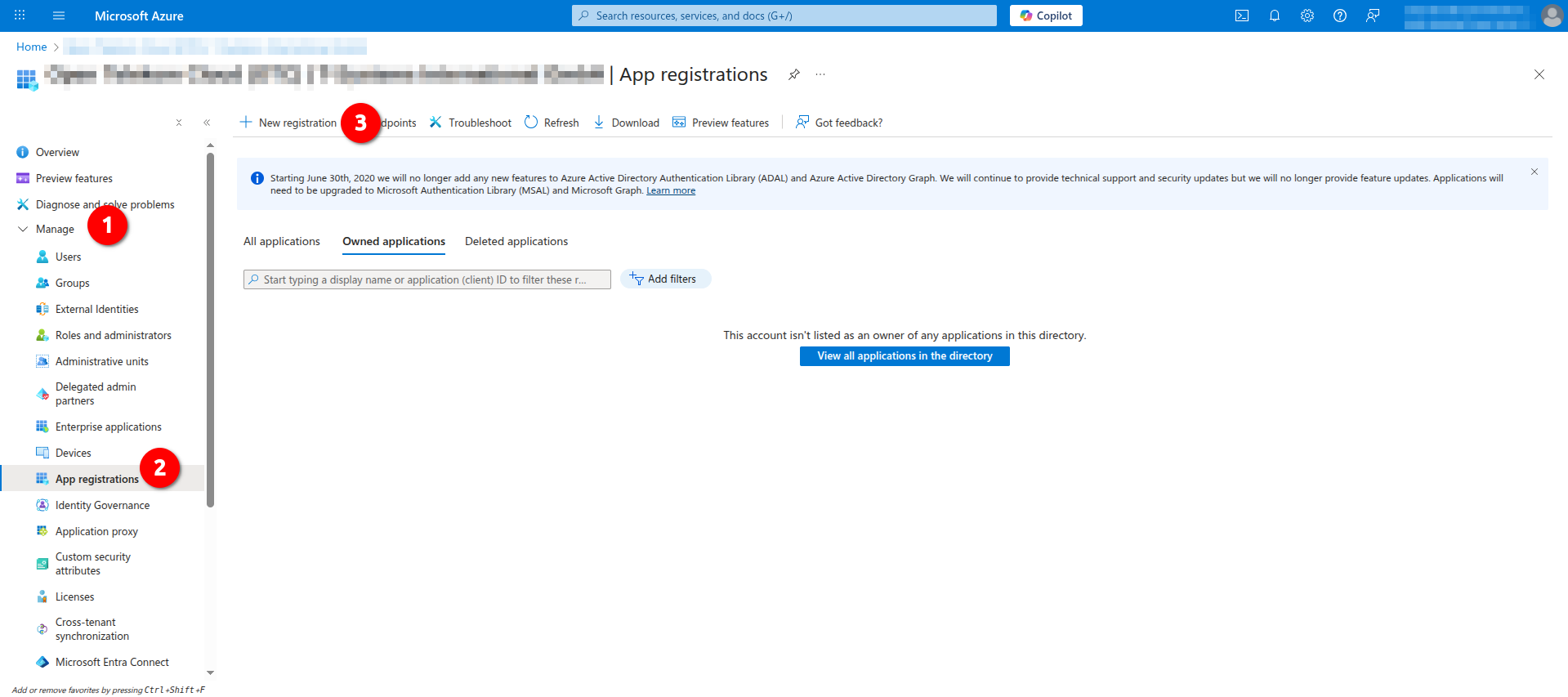Click the Refresh toolbar button
Viewport: 1568px width, 697px height.
(x=552, y=123)
